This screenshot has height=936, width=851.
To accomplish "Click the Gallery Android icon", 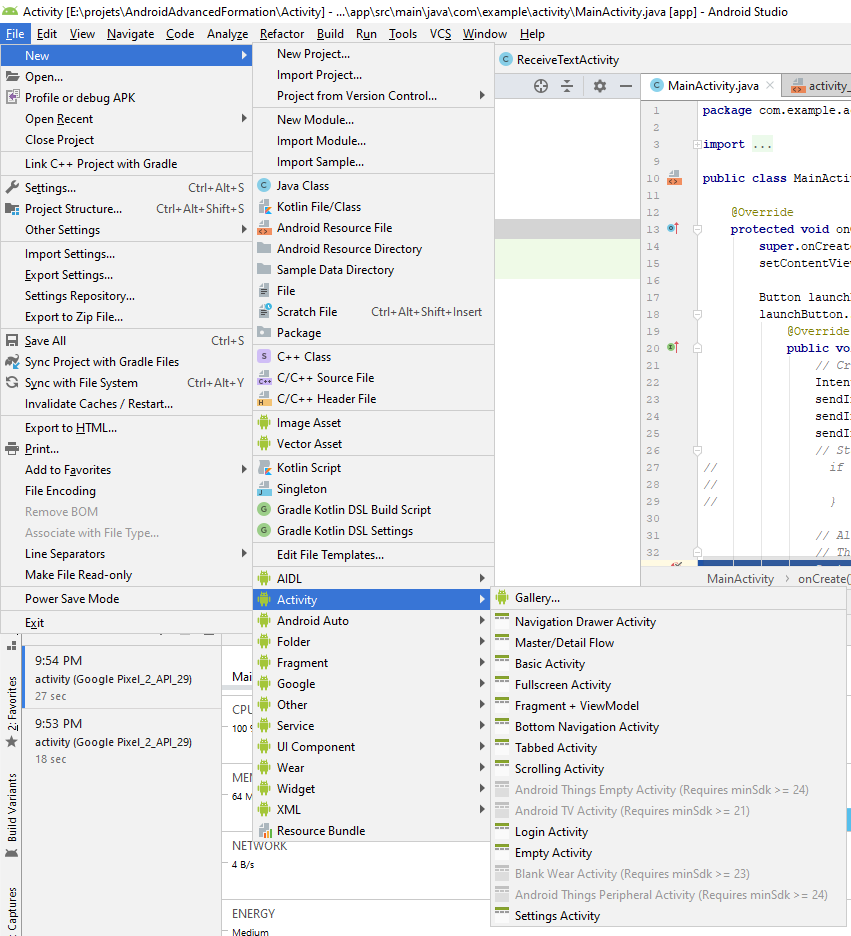I will pos(502,598).
